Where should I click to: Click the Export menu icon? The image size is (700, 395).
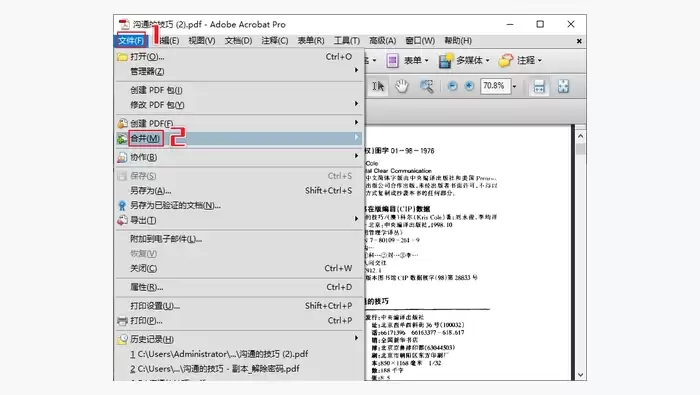[x=122, y=220]
